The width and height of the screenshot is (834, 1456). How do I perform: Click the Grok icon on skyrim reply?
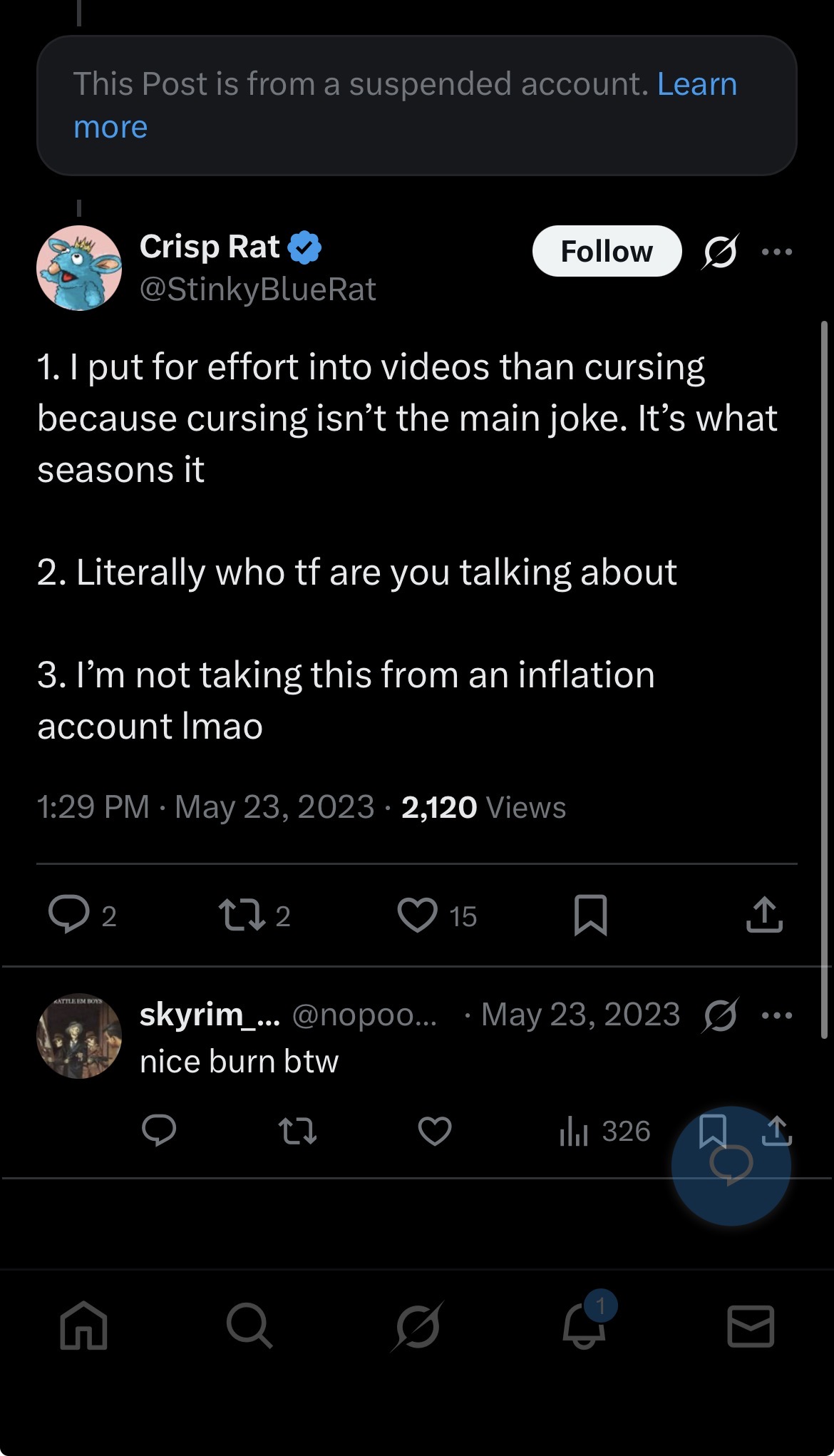click(x=720, y=1015)
